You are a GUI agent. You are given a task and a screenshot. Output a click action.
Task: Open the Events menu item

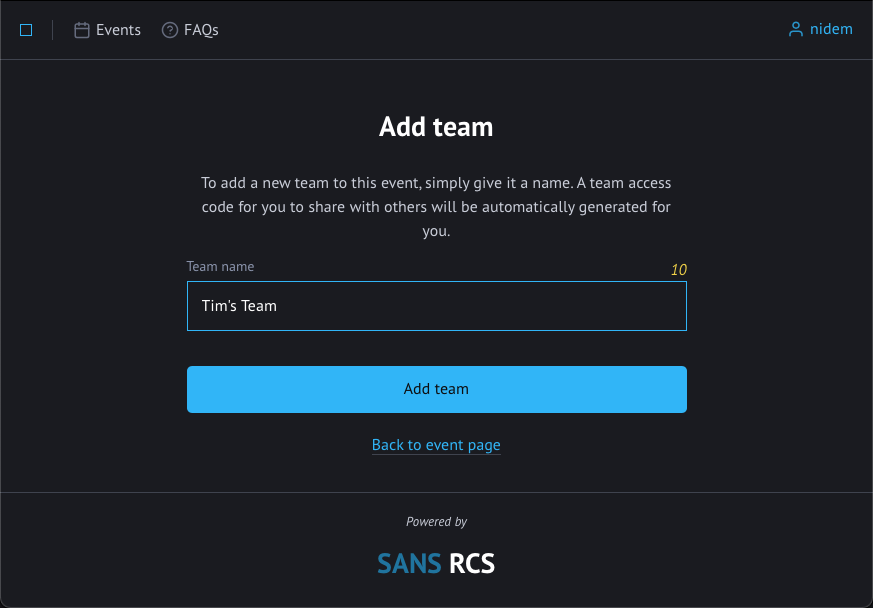pos(118,30)
